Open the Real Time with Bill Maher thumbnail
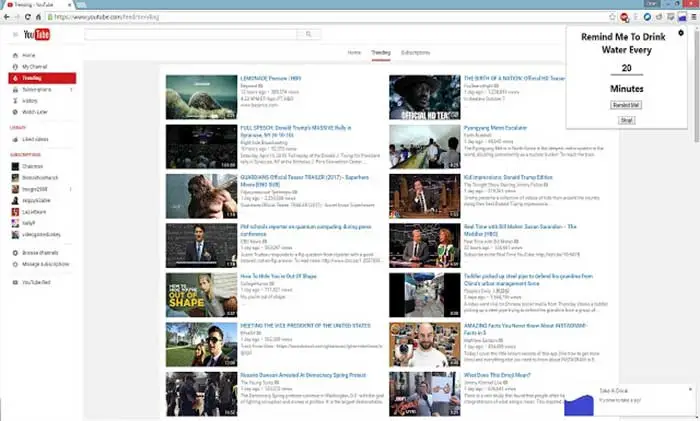 [x=425, y=246]
